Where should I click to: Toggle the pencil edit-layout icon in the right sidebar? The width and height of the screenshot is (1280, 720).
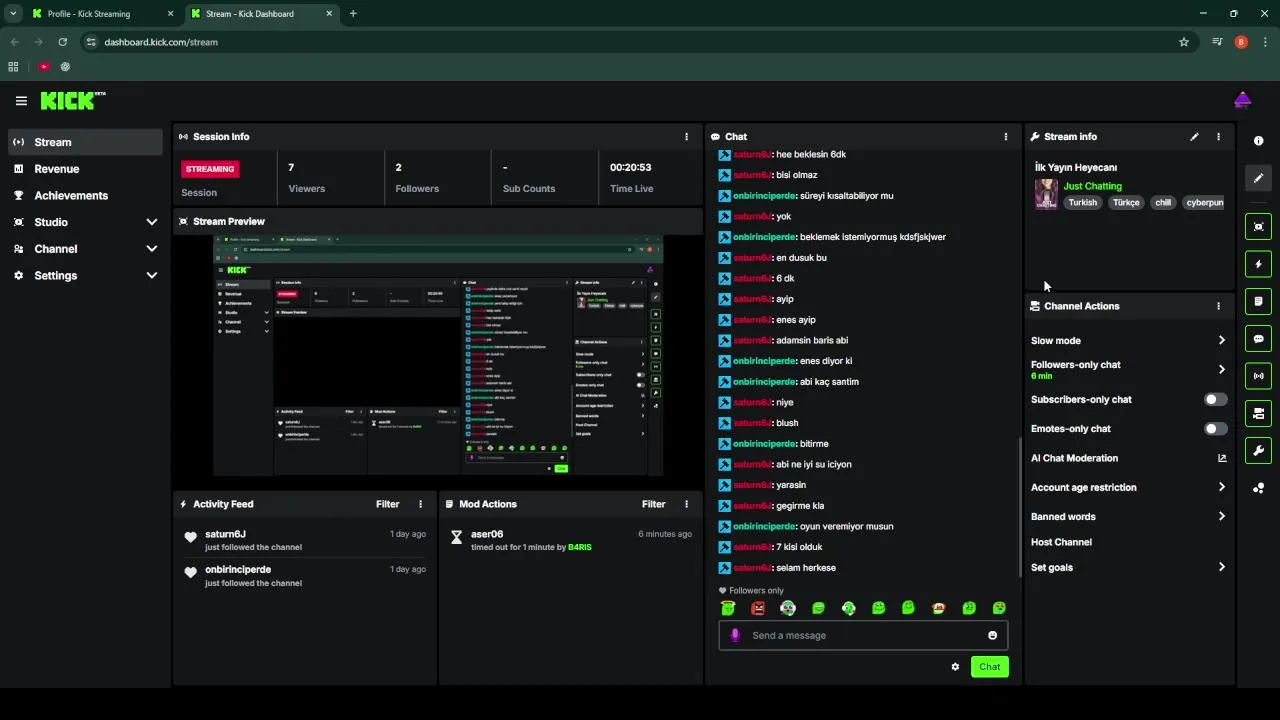pos(1258,178)
